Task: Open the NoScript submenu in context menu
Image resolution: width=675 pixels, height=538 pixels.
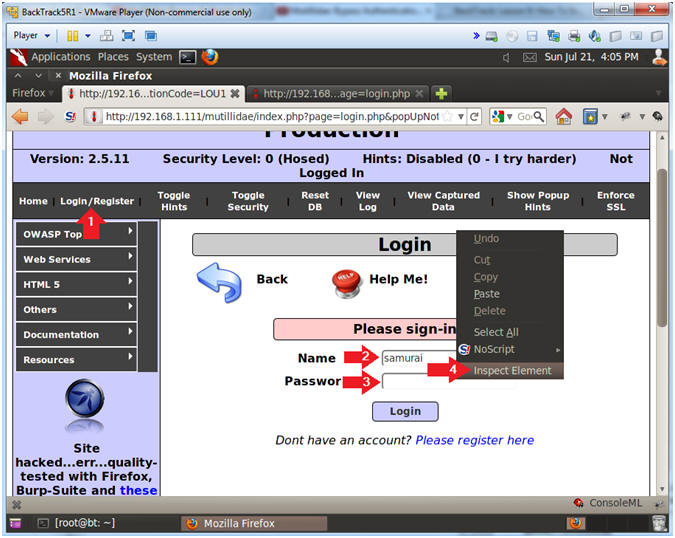Action: [510, 349]
